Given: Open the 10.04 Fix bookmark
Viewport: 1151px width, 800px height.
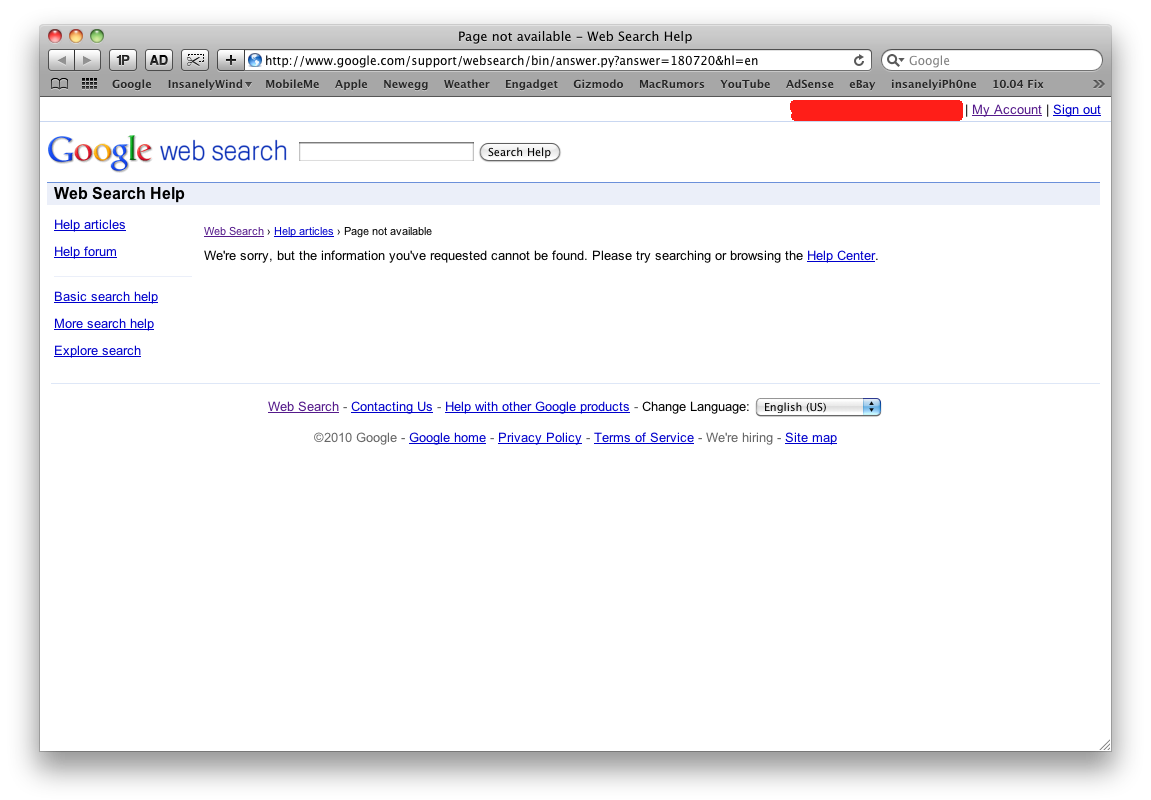Looking at the screenshot, I should pyautogui.click(x=1017, y=84).
